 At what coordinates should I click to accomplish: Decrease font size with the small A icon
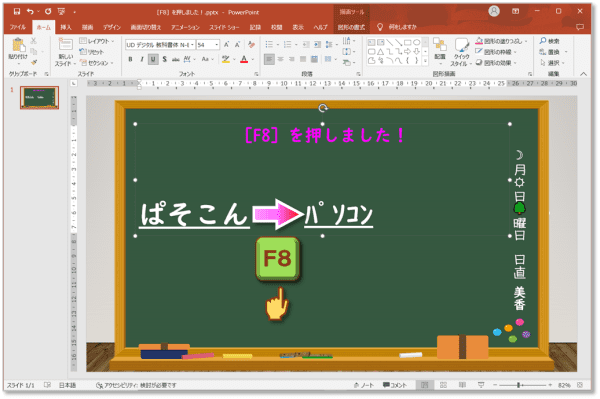tap(237, 45)
